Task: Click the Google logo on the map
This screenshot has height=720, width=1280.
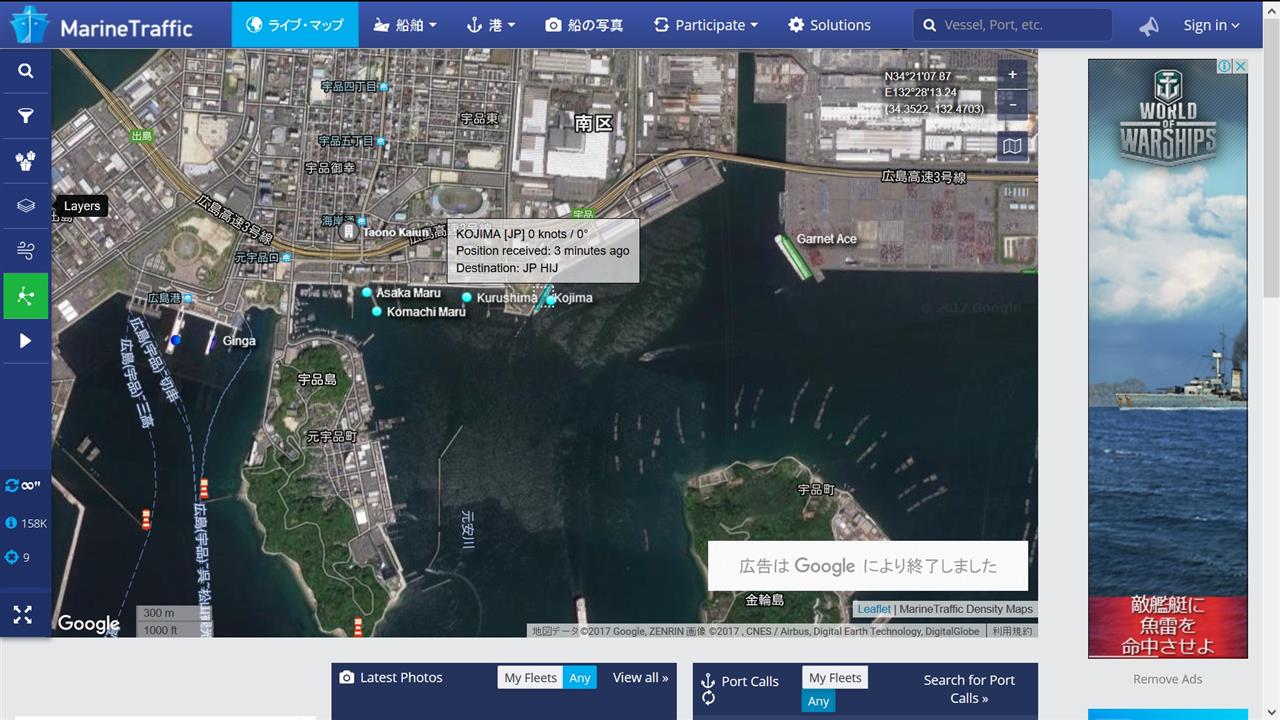Action: click(x=88, y=624)
